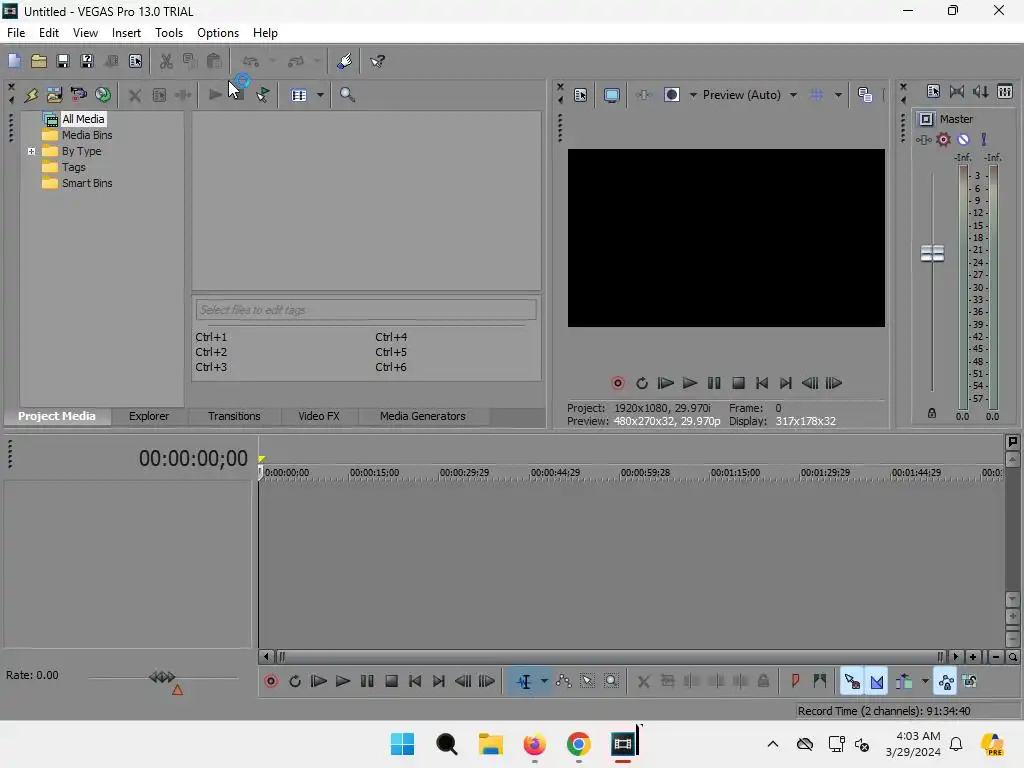Open Project Video Properties in preview toolbar
Image resolution: width=1024 pixels, height=768 pixels.
pos(581,95)
